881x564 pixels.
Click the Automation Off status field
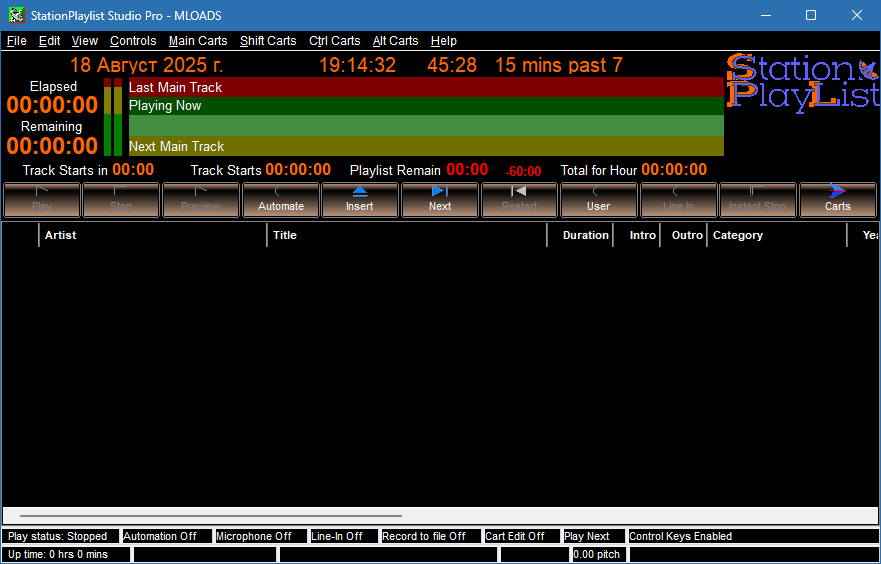(167, 536)
